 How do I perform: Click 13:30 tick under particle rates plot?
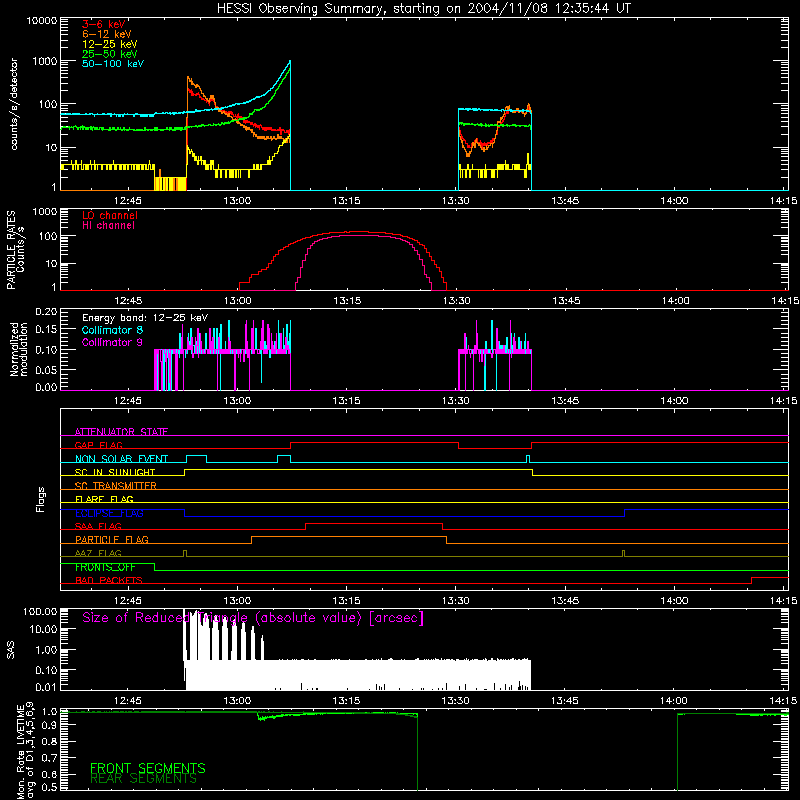(x=456, y=301)
